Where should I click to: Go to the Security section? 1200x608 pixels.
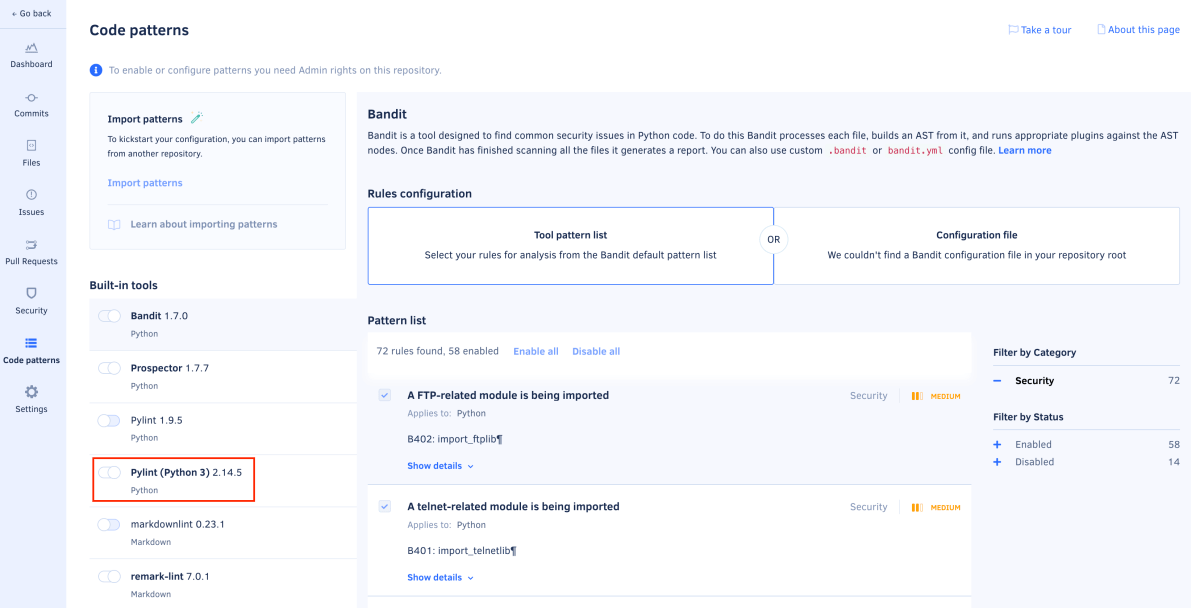pyautogui.click(x=31, y=302)
